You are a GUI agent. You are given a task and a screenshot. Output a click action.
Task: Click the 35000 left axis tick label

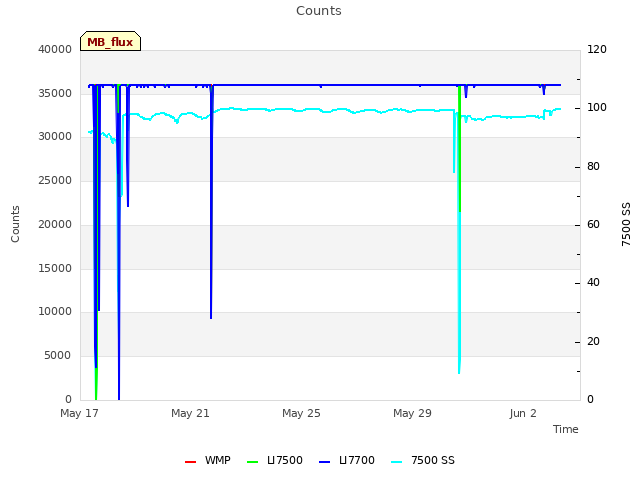click(x=55, y=93)
